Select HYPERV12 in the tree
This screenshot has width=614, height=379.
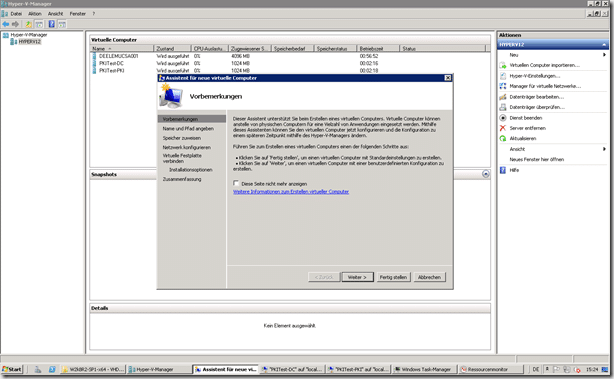coord(29,42)
